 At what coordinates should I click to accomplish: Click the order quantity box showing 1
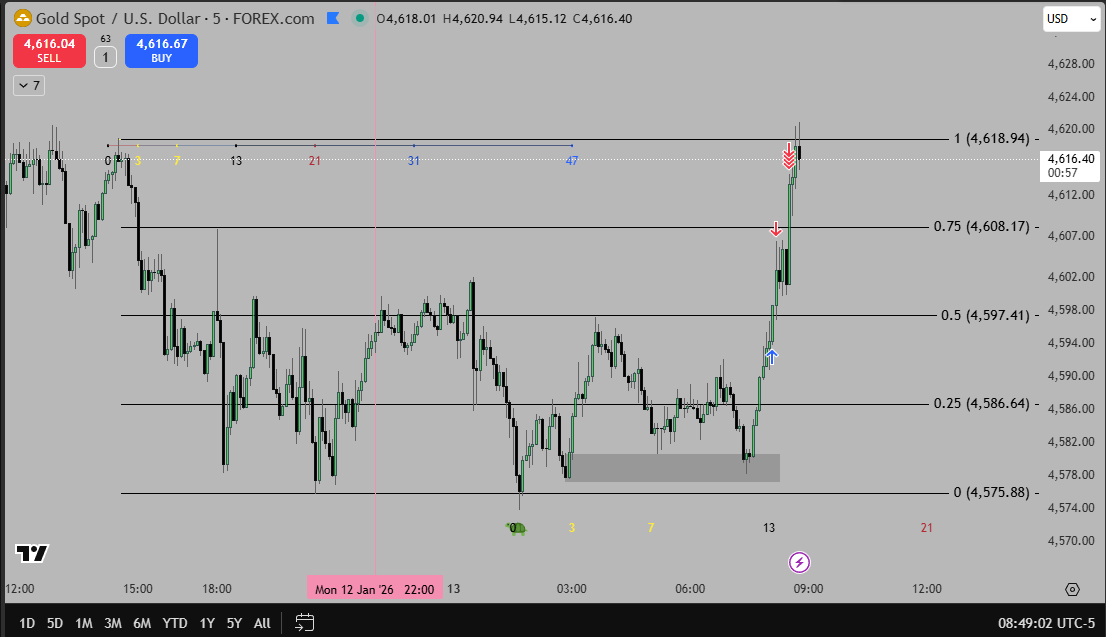click(x=106, y=57)
